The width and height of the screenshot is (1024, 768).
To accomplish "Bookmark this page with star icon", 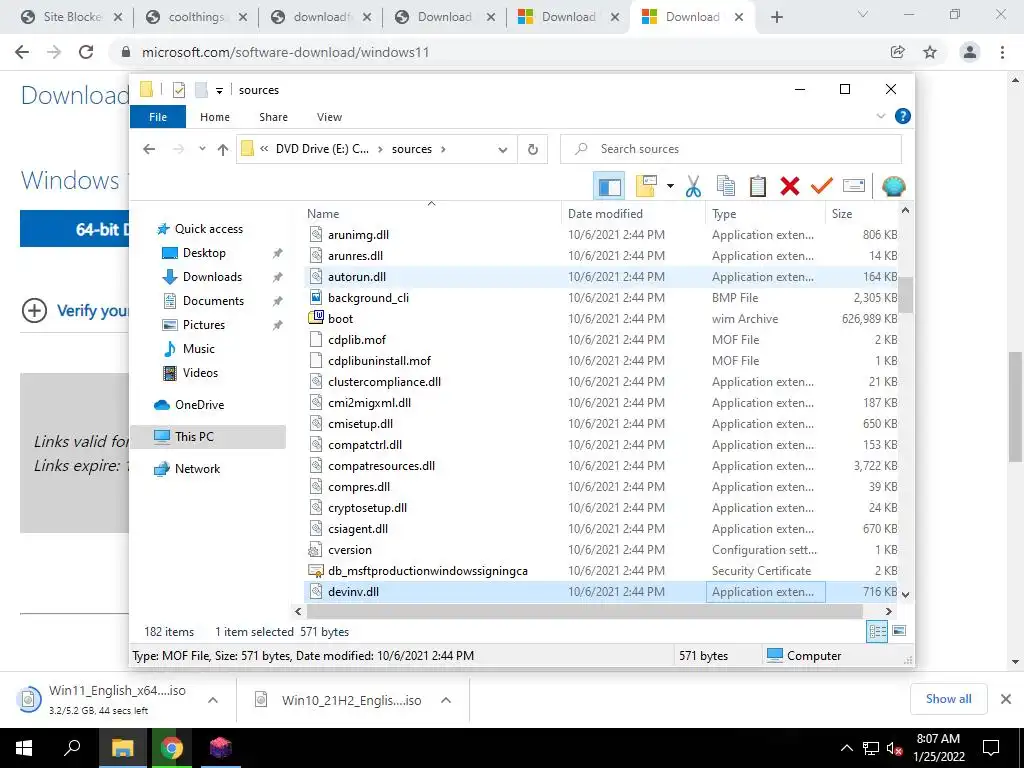I will pos(930,52).
